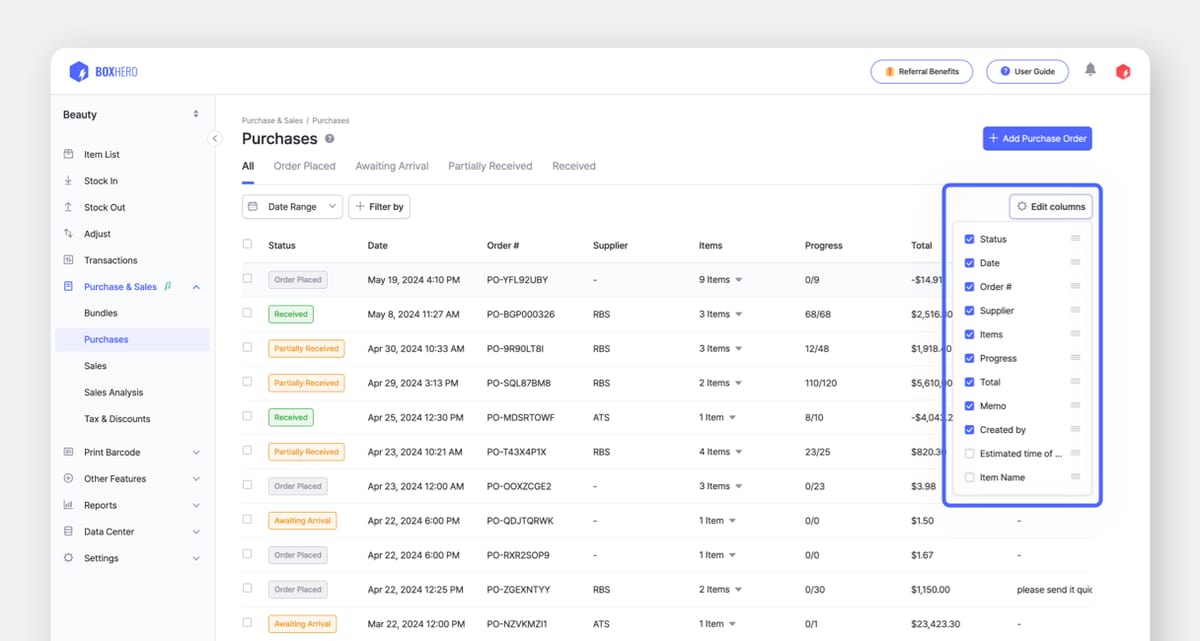Click the Item List sidebar icon
The height and width of the screenshot is (641, 1200).
point(68,154)
